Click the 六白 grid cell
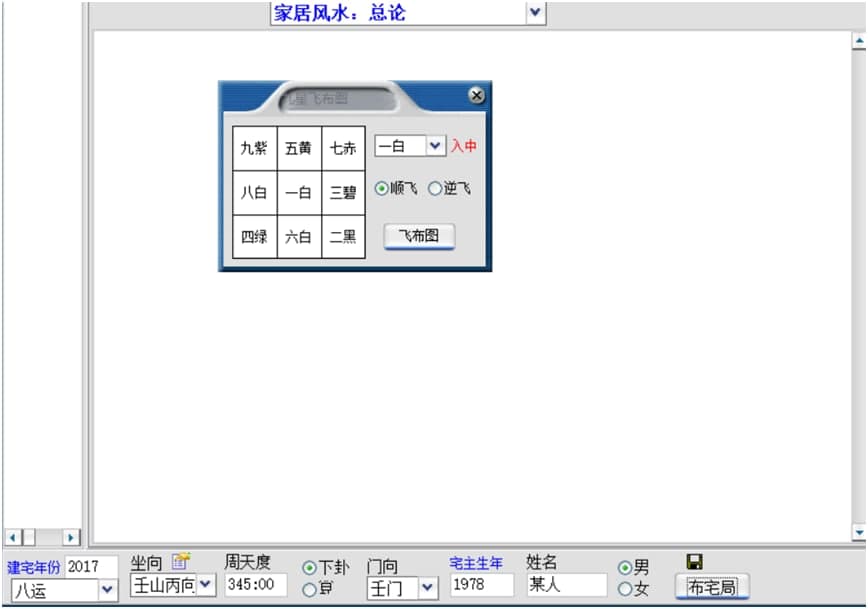 click(x=299, y=237)
